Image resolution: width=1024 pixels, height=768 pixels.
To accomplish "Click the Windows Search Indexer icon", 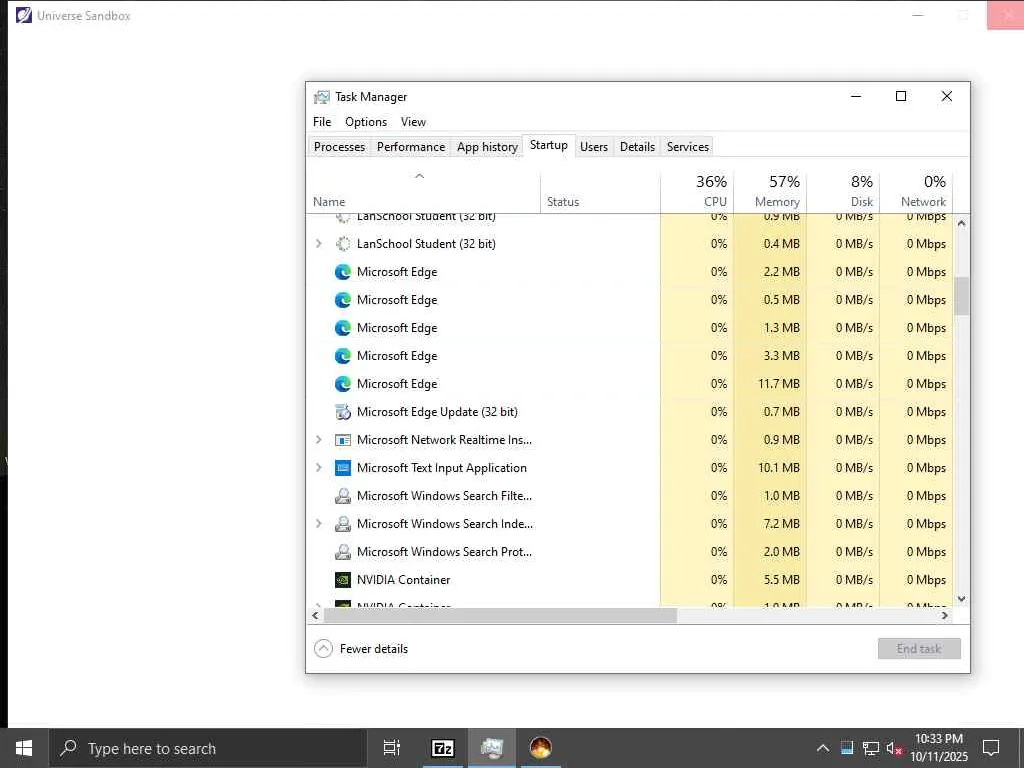I will click(343, 524).
